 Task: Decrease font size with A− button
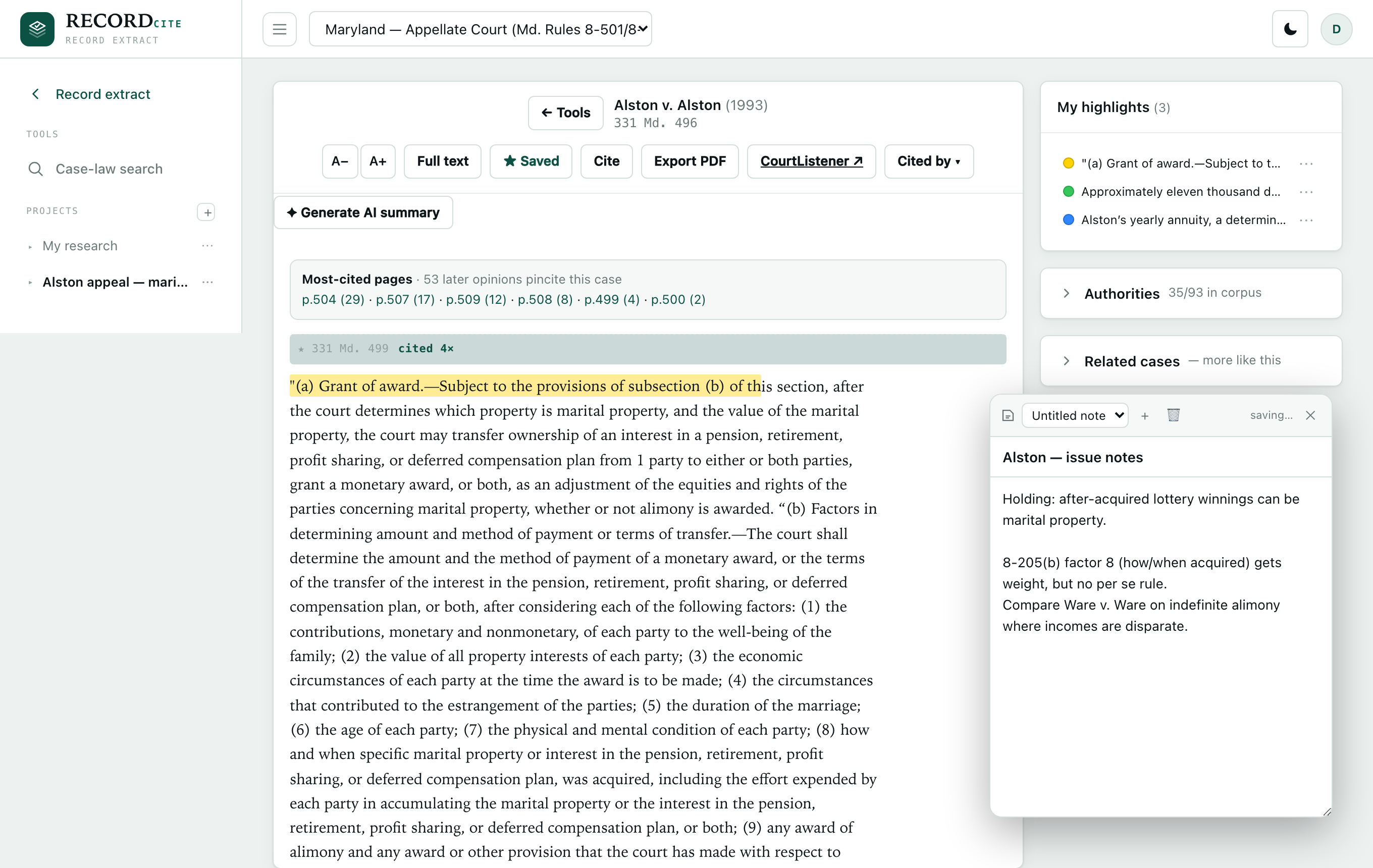pyautogui.click(x=340, y=161)
